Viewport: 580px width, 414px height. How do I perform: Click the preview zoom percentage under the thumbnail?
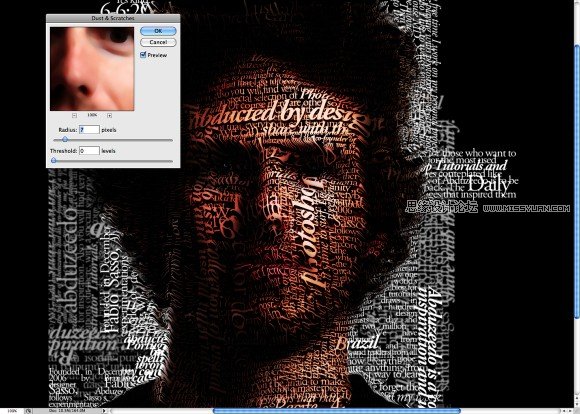click(92, 115)
